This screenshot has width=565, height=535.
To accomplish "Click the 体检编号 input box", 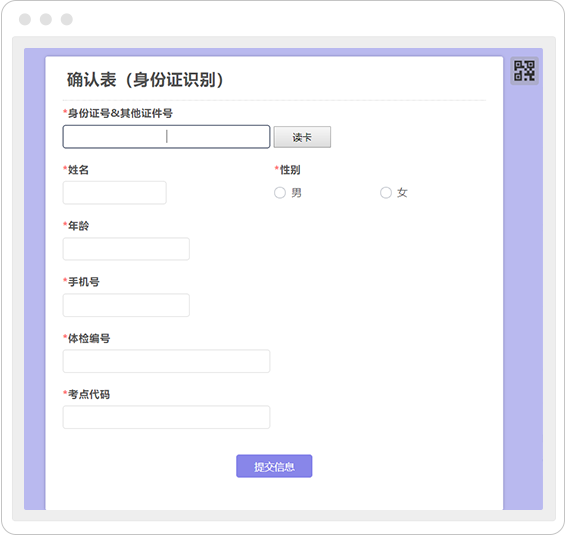I will (x=166, y=361).
